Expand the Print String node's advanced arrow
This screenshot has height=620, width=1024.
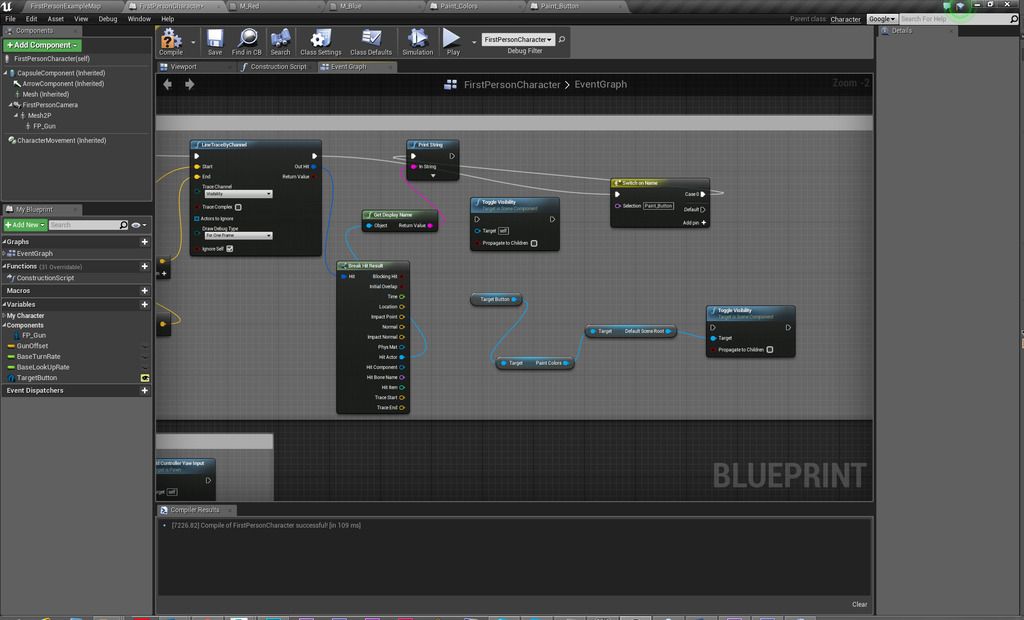click(x=432, y=176)
